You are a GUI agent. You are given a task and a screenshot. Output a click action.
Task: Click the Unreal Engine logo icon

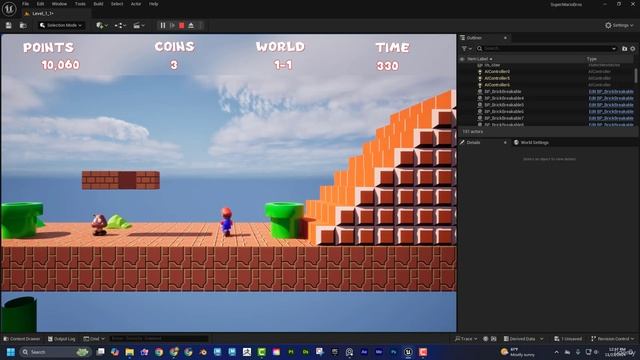point(9,8)
